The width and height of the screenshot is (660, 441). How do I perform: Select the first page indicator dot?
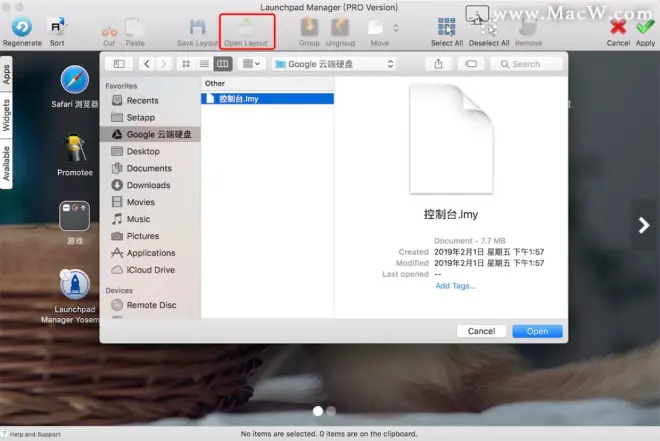318,411
